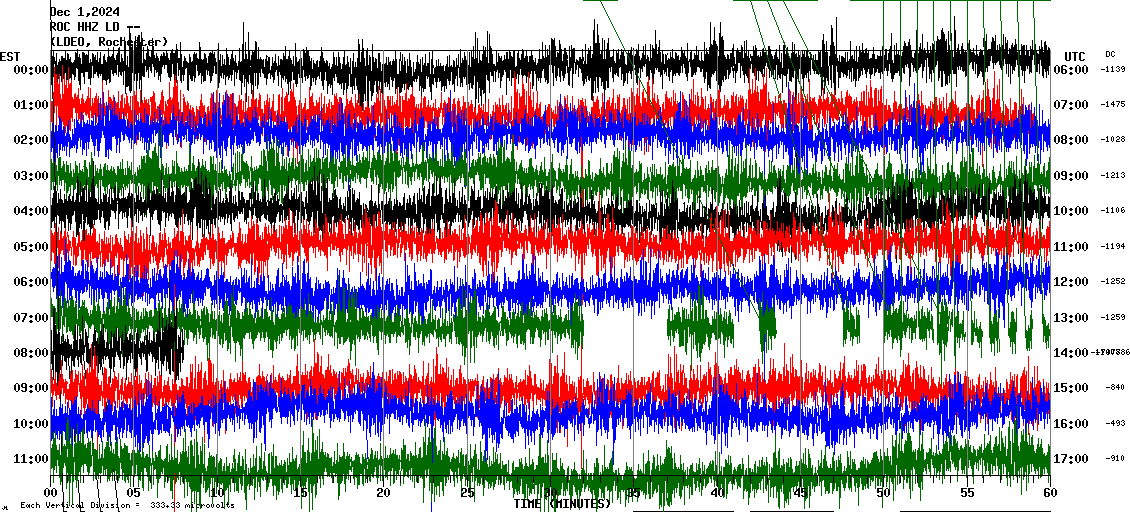This screenshot has height=519, width=1130.
Task: Select the DC value '-840'
Action: [x=1115, y=388]
